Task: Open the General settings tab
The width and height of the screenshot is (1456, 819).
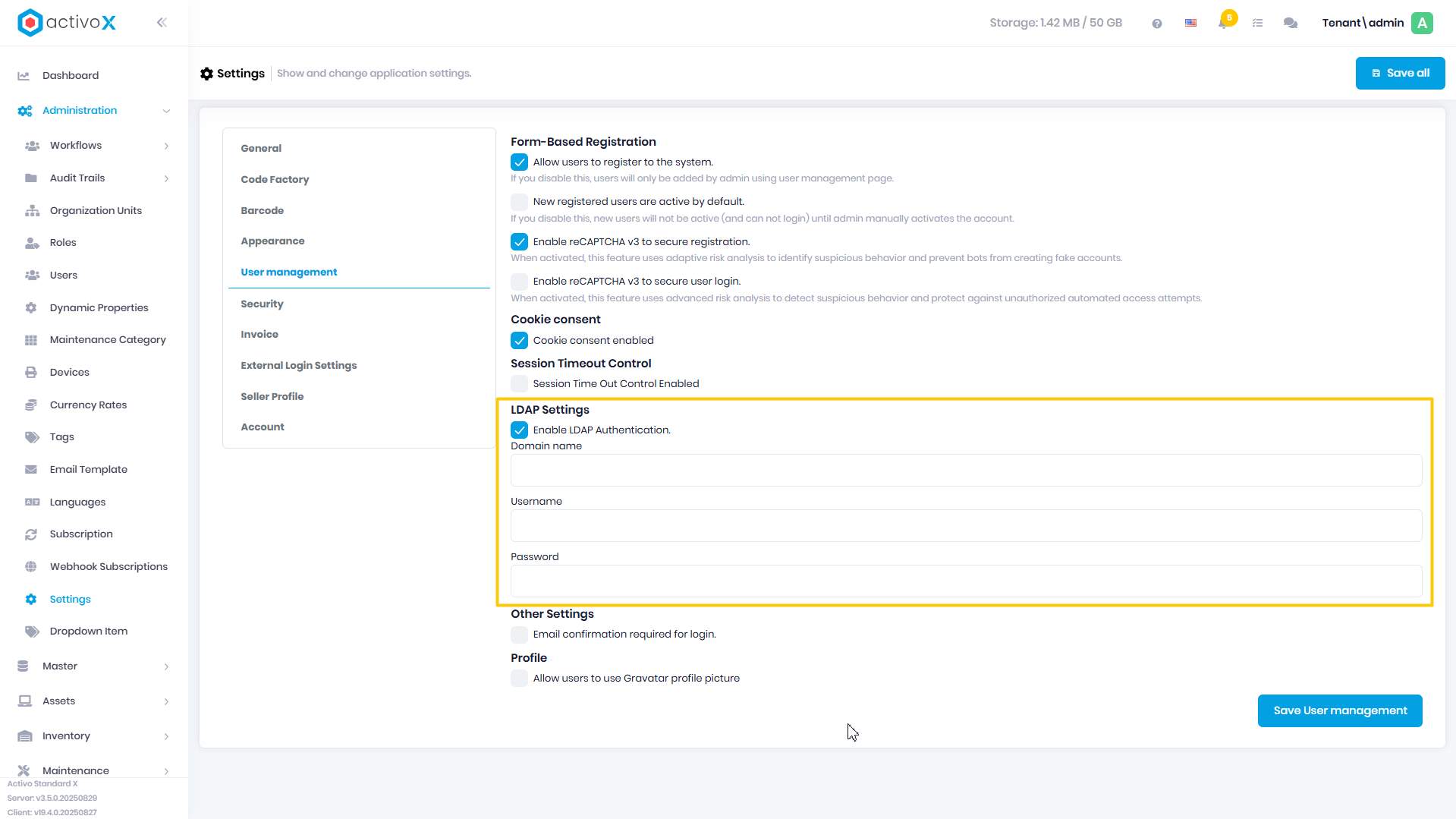Action: [x=261, y=149]
